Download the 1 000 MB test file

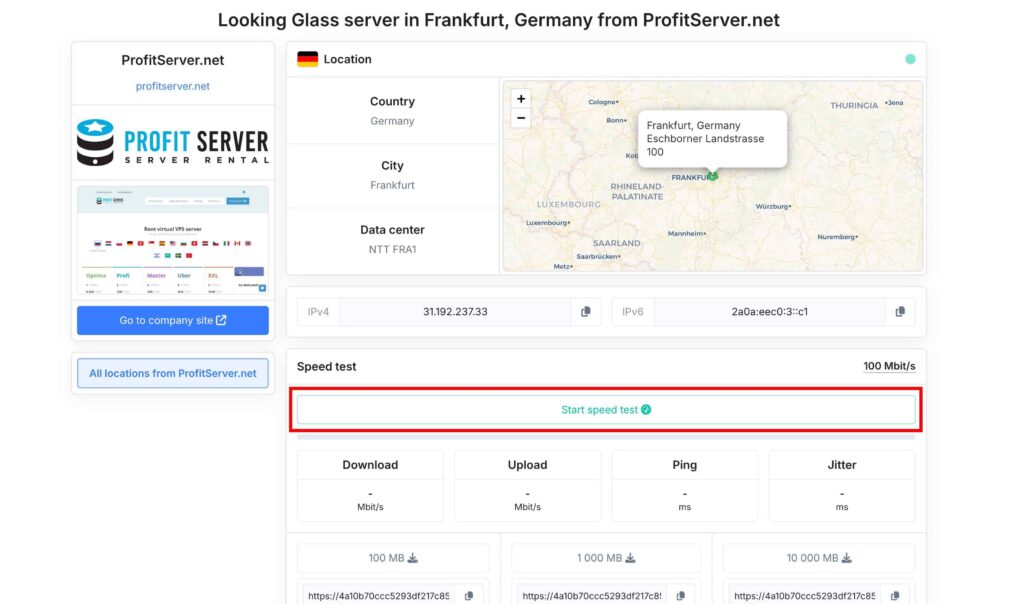(606, 558)
